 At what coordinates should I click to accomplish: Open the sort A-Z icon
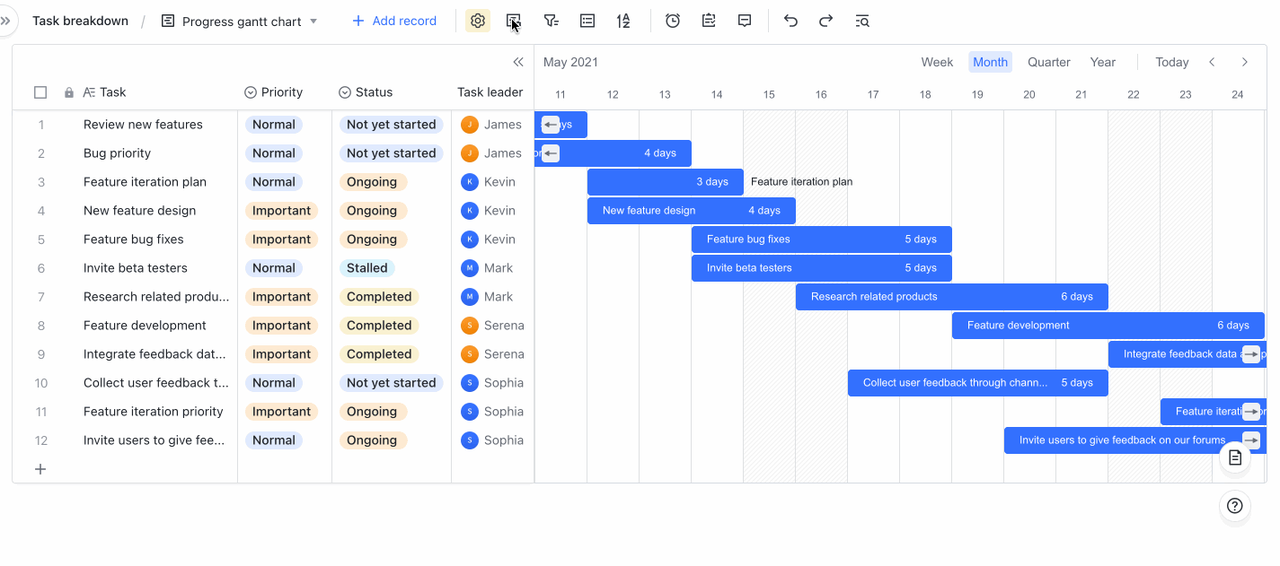point(623,21)
